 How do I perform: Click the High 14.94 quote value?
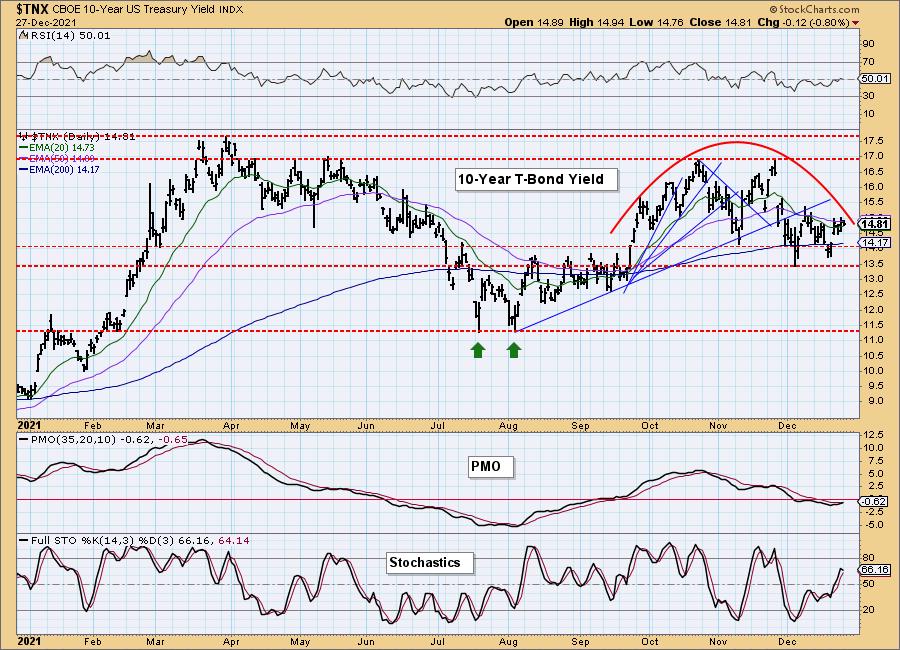(596, 22)
